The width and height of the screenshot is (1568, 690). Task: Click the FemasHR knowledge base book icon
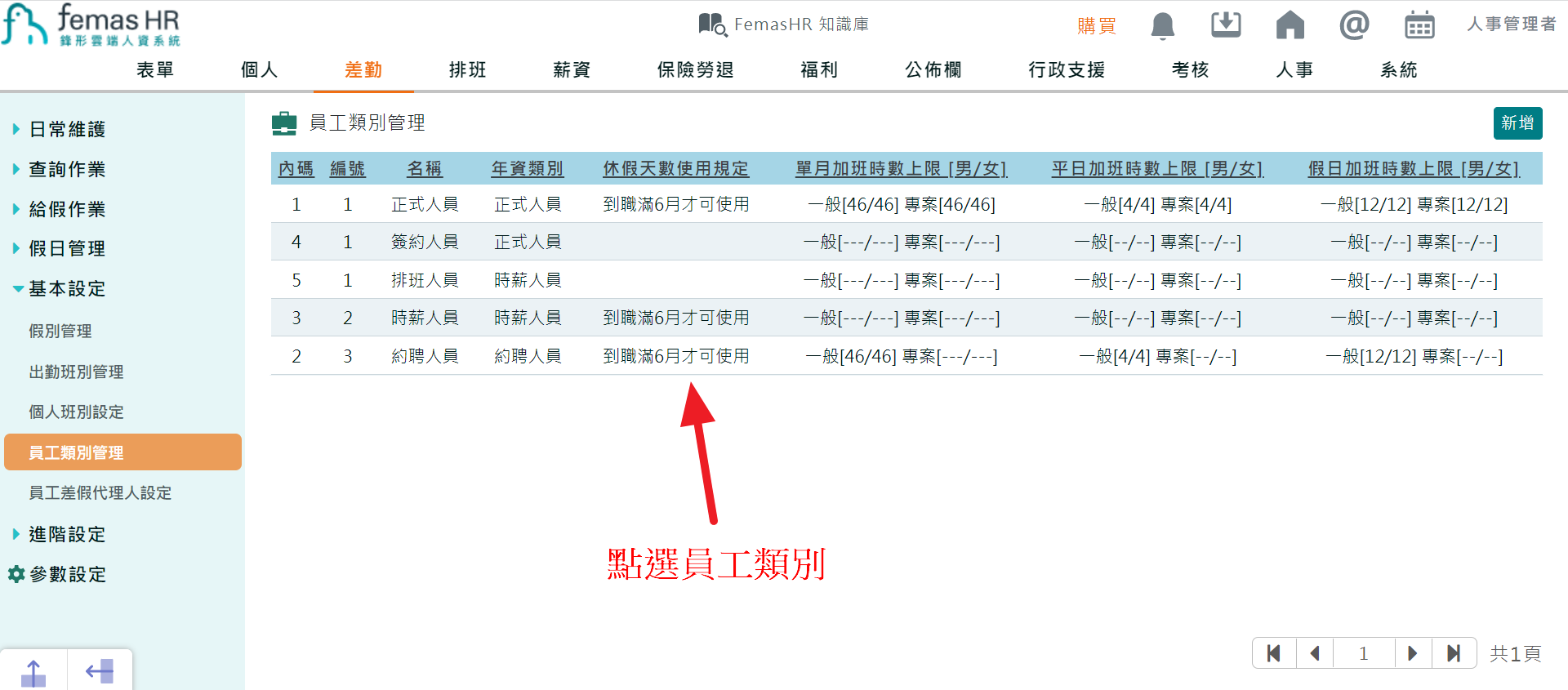coord(712,24)
